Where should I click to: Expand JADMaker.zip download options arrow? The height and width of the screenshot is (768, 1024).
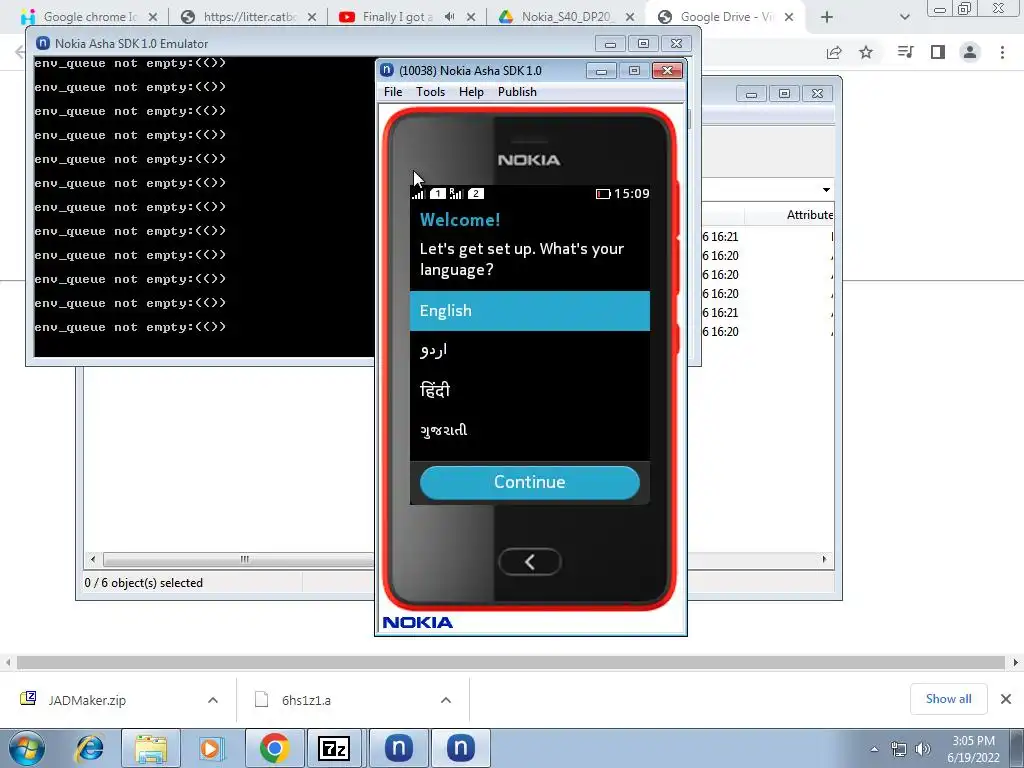pyautogui.click(x=213, y=700)
